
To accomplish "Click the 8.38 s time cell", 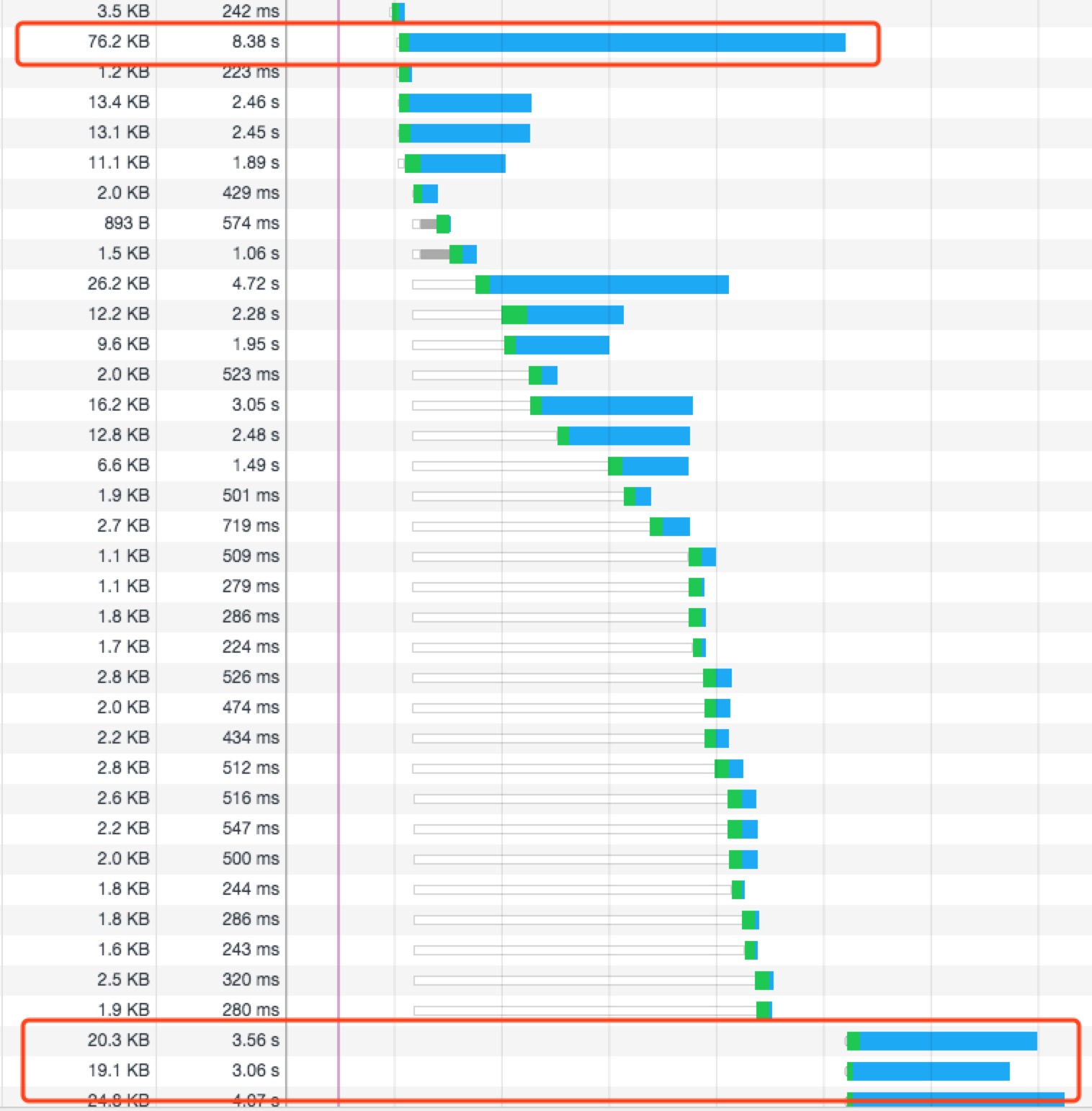I will tap(255, 42).
